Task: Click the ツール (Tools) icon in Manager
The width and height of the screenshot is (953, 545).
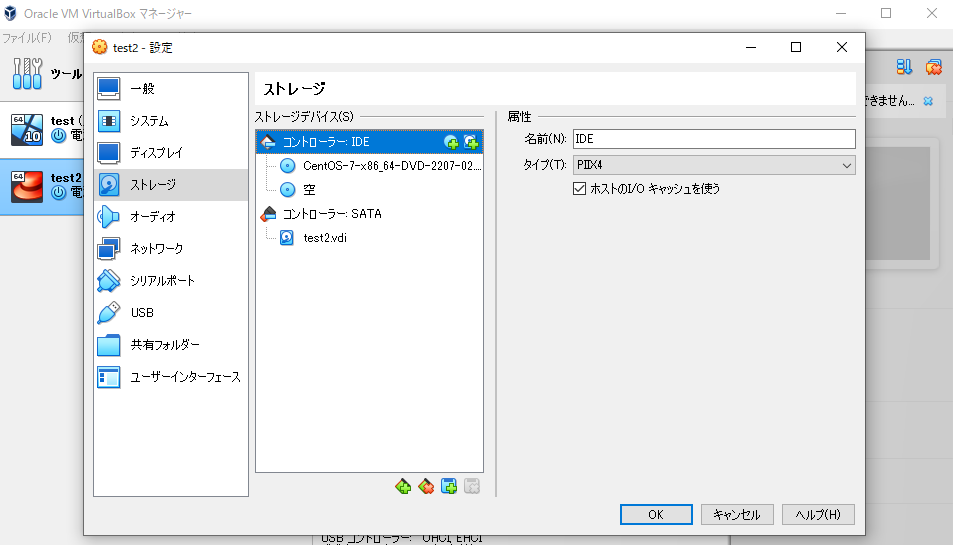Action: point(28,74)
